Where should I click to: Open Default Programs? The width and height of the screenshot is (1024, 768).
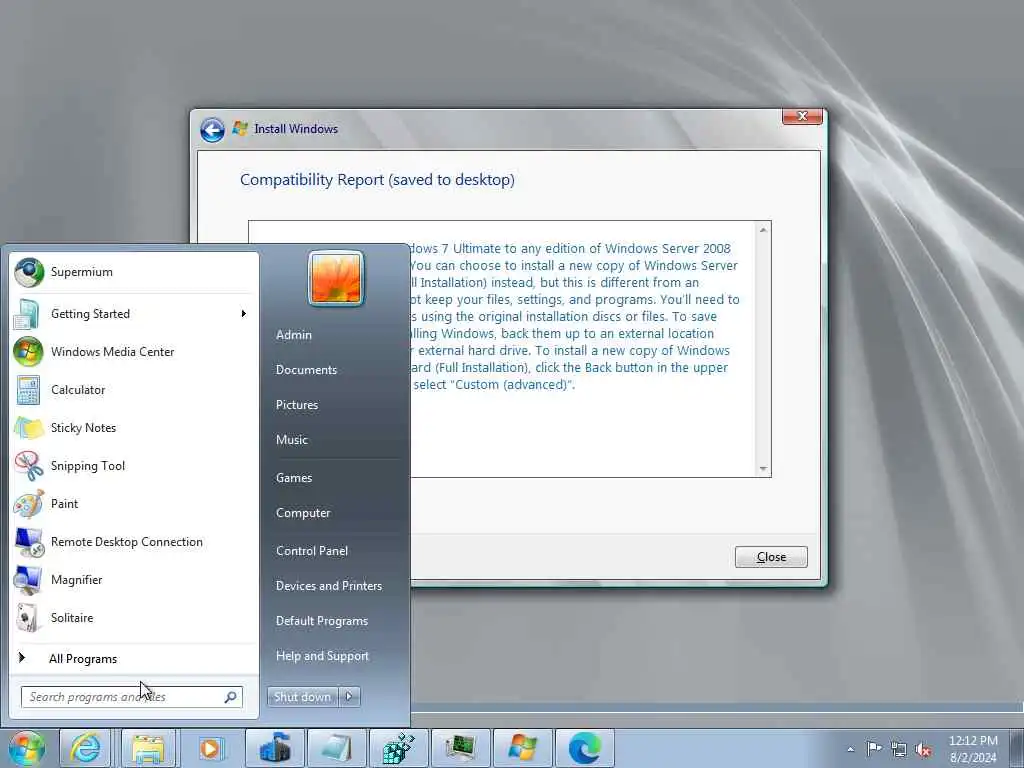click(322, 621)
